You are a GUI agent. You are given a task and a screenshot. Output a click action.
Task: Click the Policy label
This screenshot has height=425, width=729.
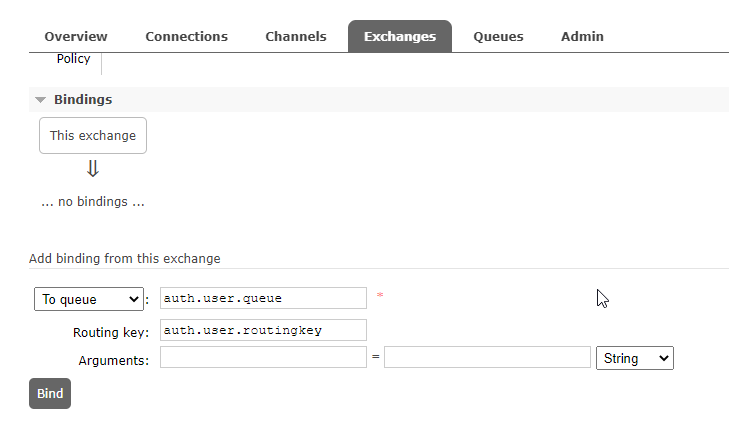(73, 59)
